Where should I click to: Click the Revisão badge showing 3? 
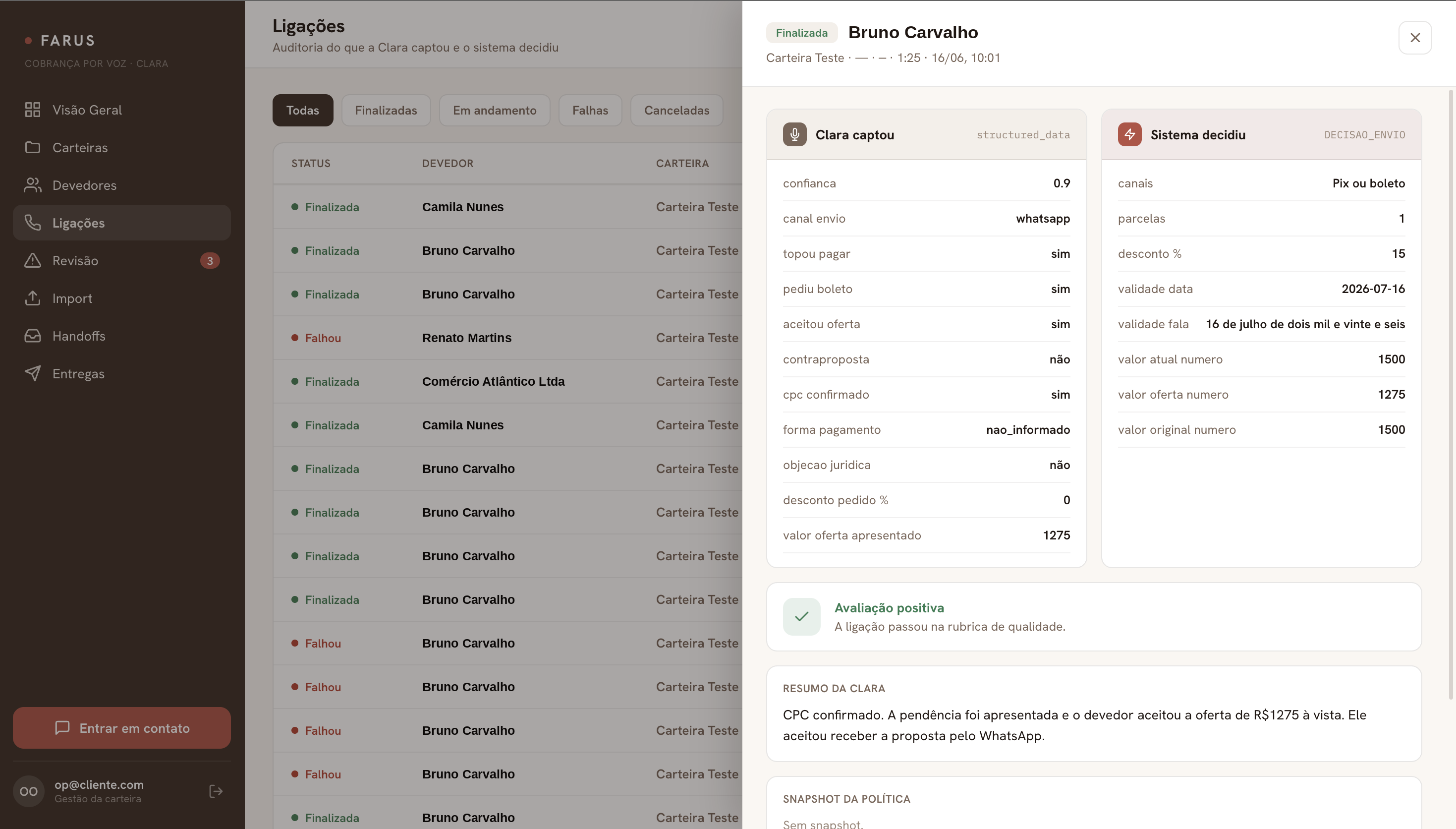coord(210,261)
